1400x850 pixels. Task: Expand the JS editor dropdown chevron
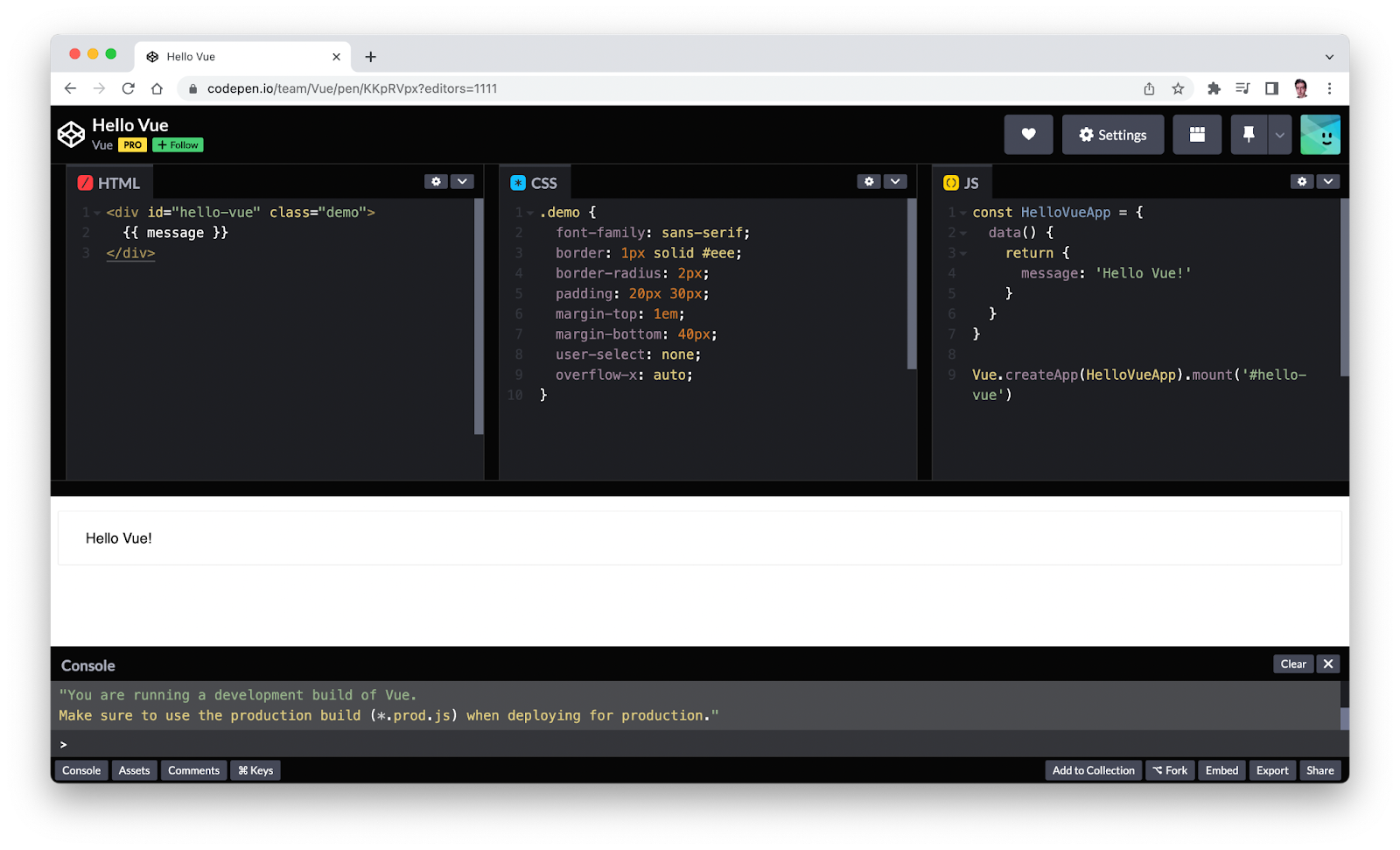pyautogui.click(x=1328, y=181)
